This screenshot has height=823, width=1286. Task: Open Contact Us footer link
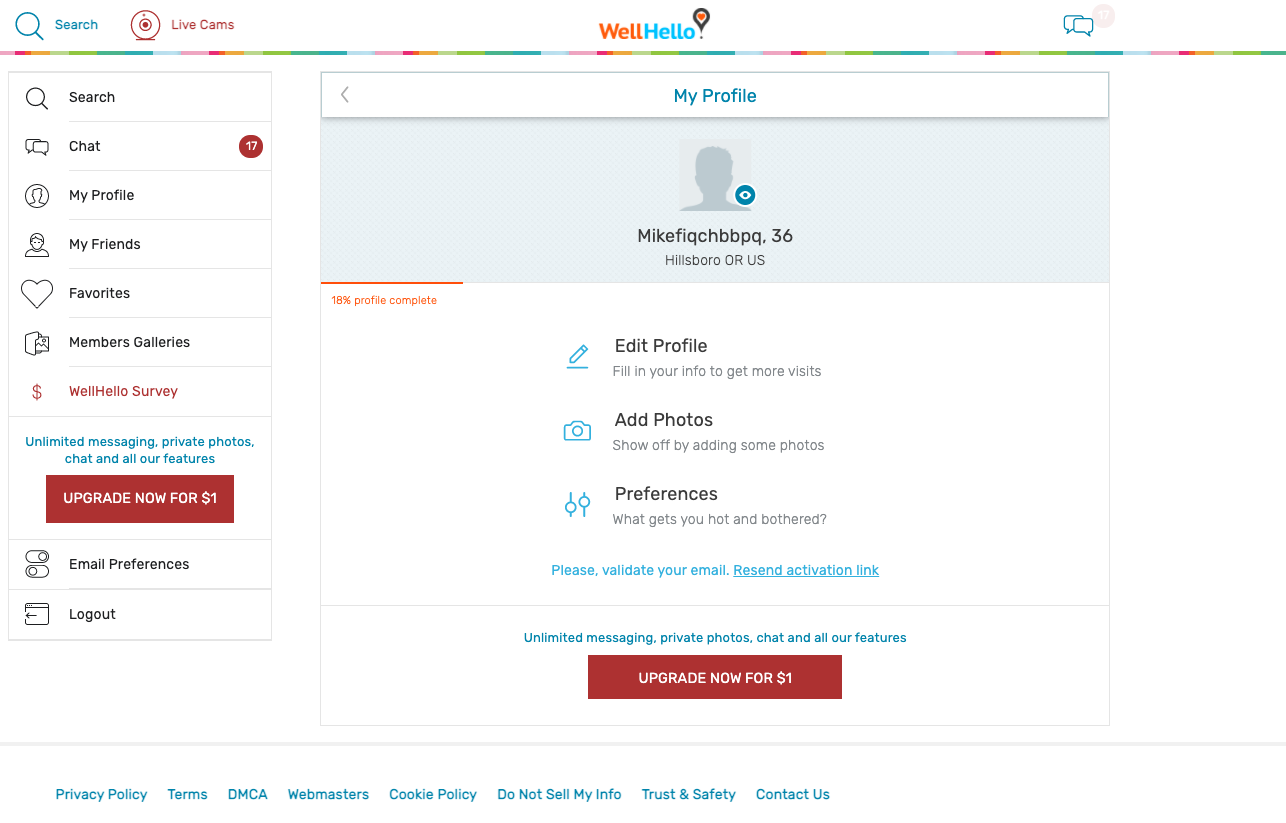click(793, 794)
